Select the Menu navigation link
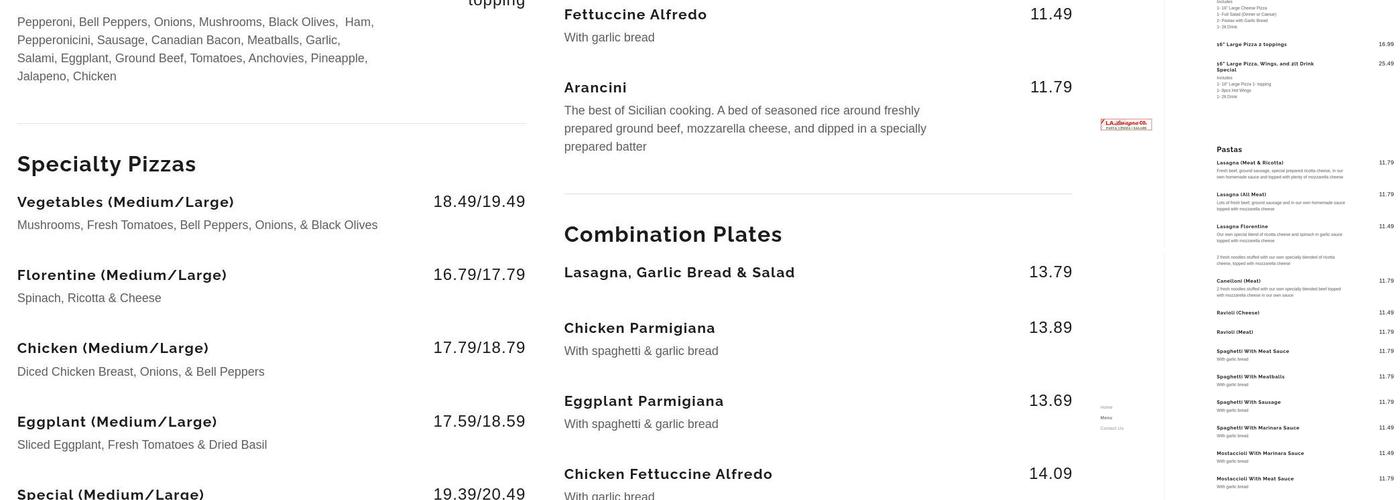The height and width of the screenshot is (500, 1400). click(x=1106, y=418)
